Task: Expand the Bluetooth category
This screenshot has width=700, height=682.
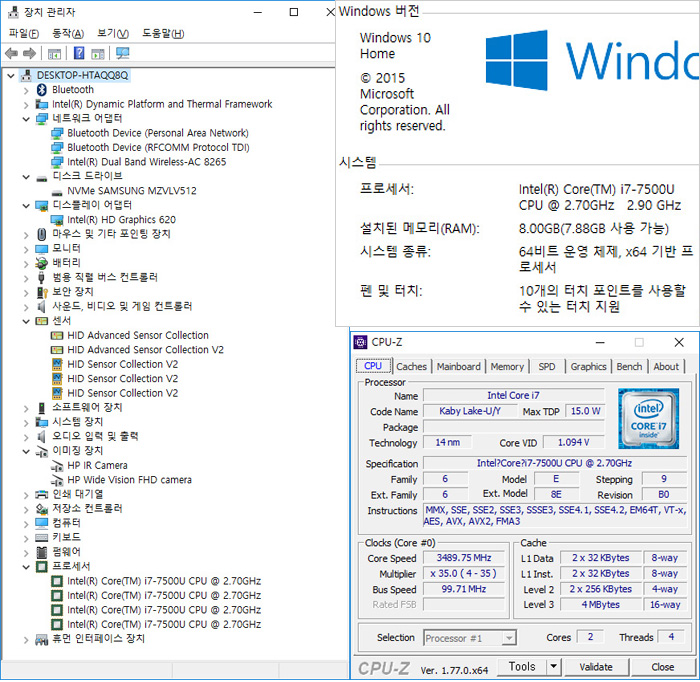Action: tap(26, 91)
